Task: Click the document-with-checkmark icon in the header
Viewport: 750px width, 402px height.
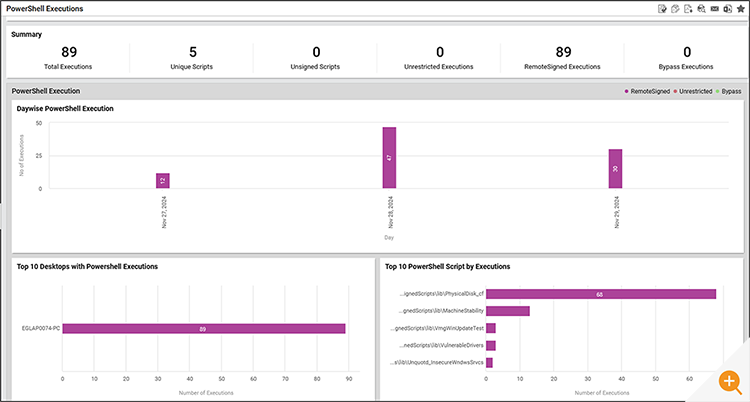Action: click(x=662, y=9)
